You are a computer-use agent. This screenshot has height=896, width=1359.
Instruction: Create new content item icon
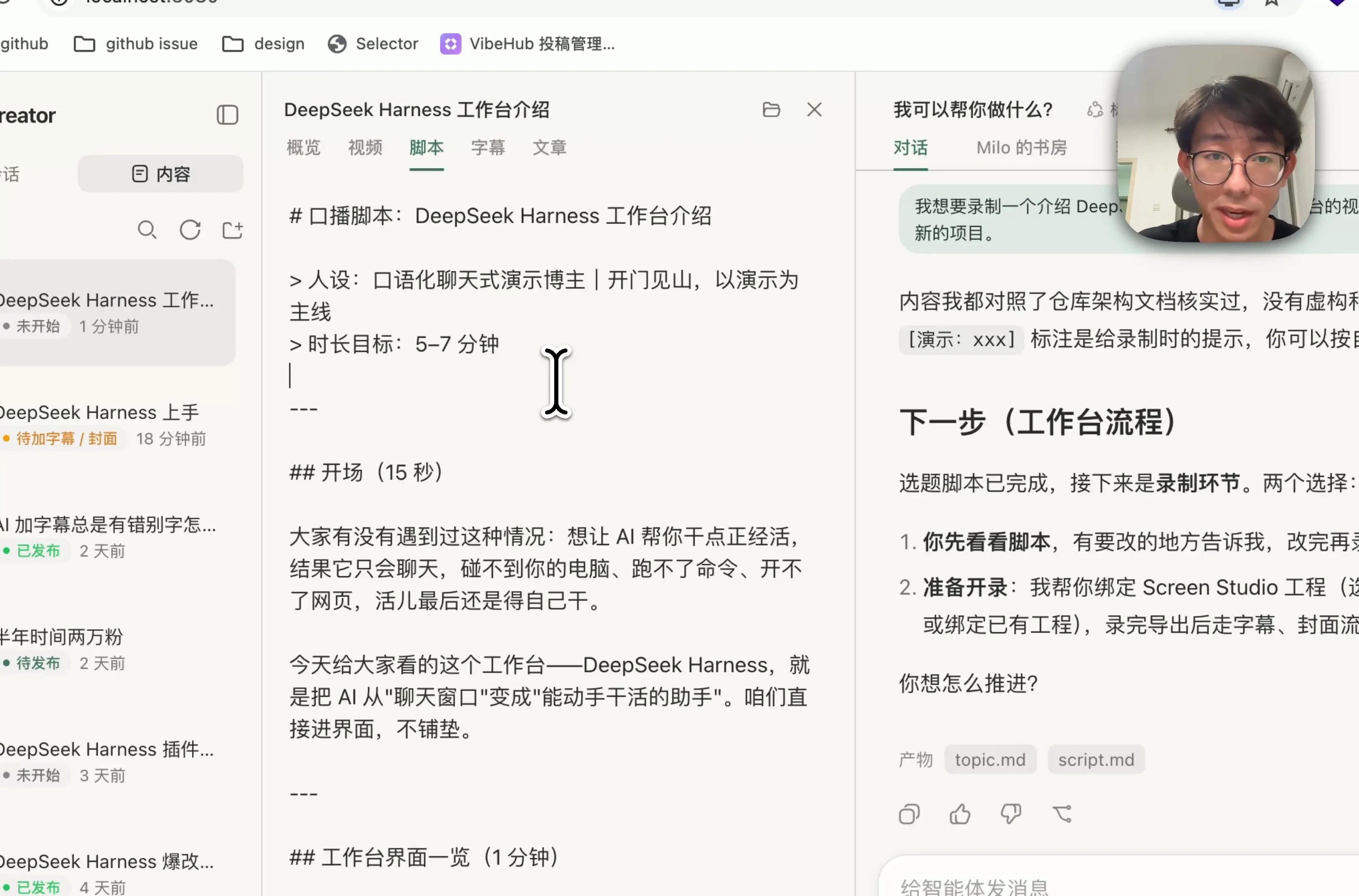click(232, 230)
